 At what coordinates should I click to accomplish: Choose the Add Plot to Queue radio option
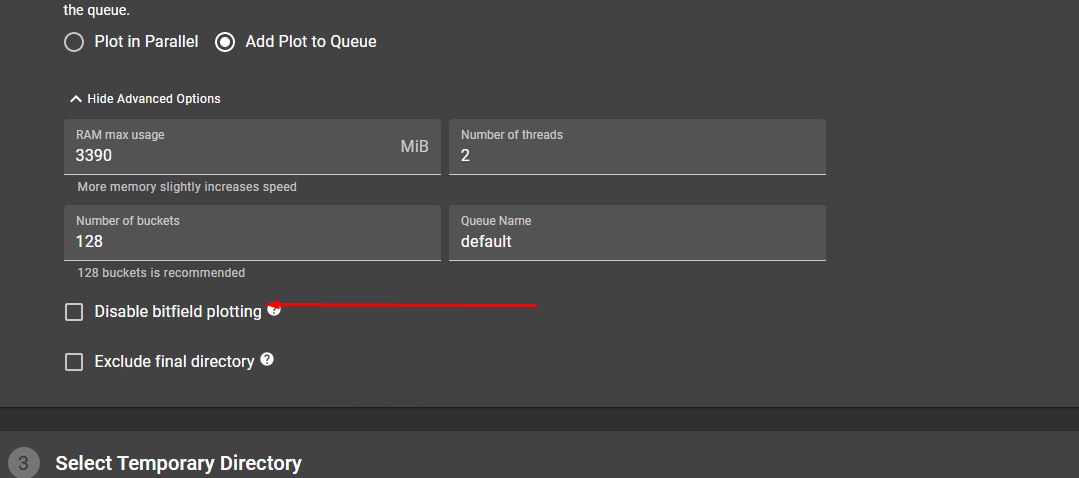point(225,42)
